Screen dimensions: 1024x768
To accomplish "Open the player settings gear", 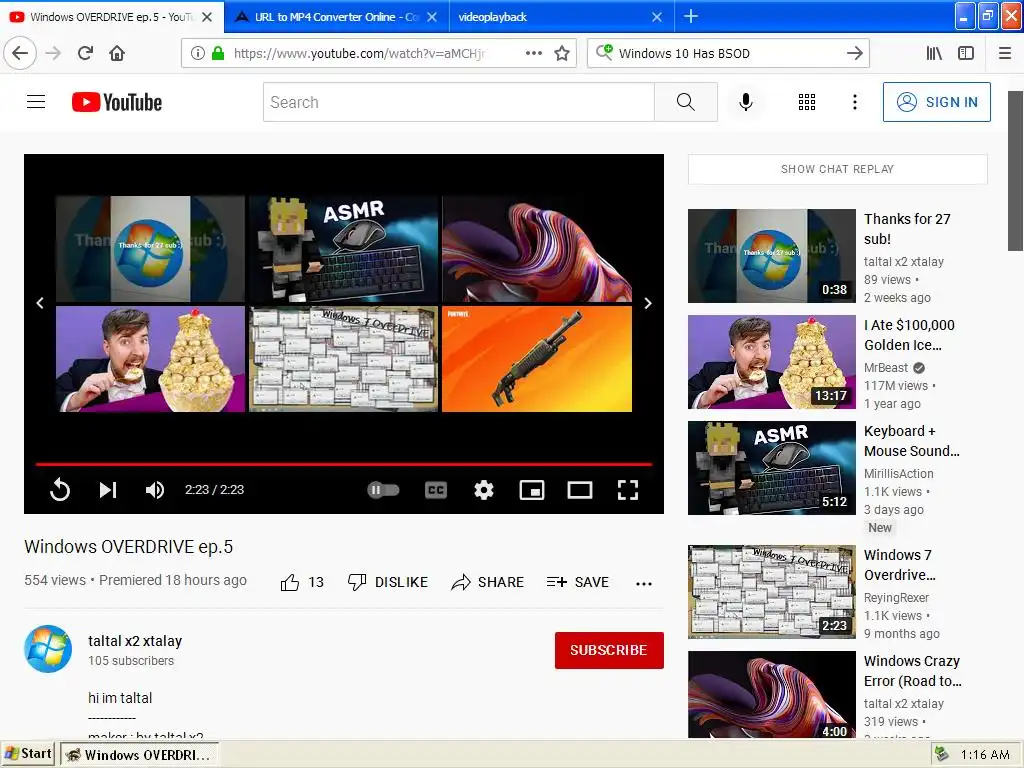I will pyautogui.click(x=483, y=489).
